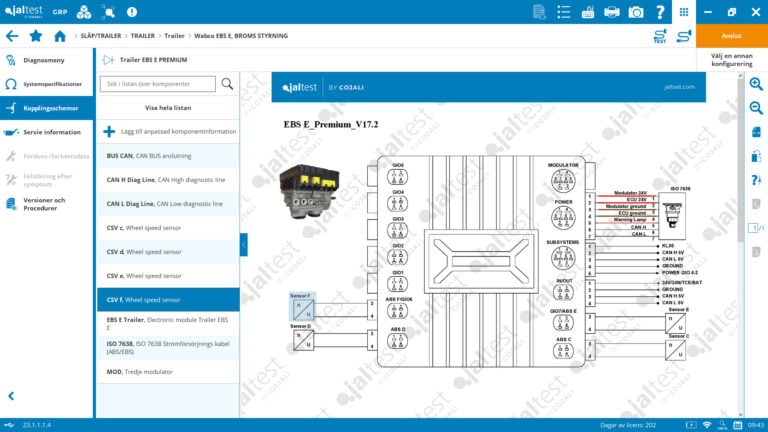Open the GRP module icon
The width and height of the screenshot is (768, 432).
coord(60,12)
